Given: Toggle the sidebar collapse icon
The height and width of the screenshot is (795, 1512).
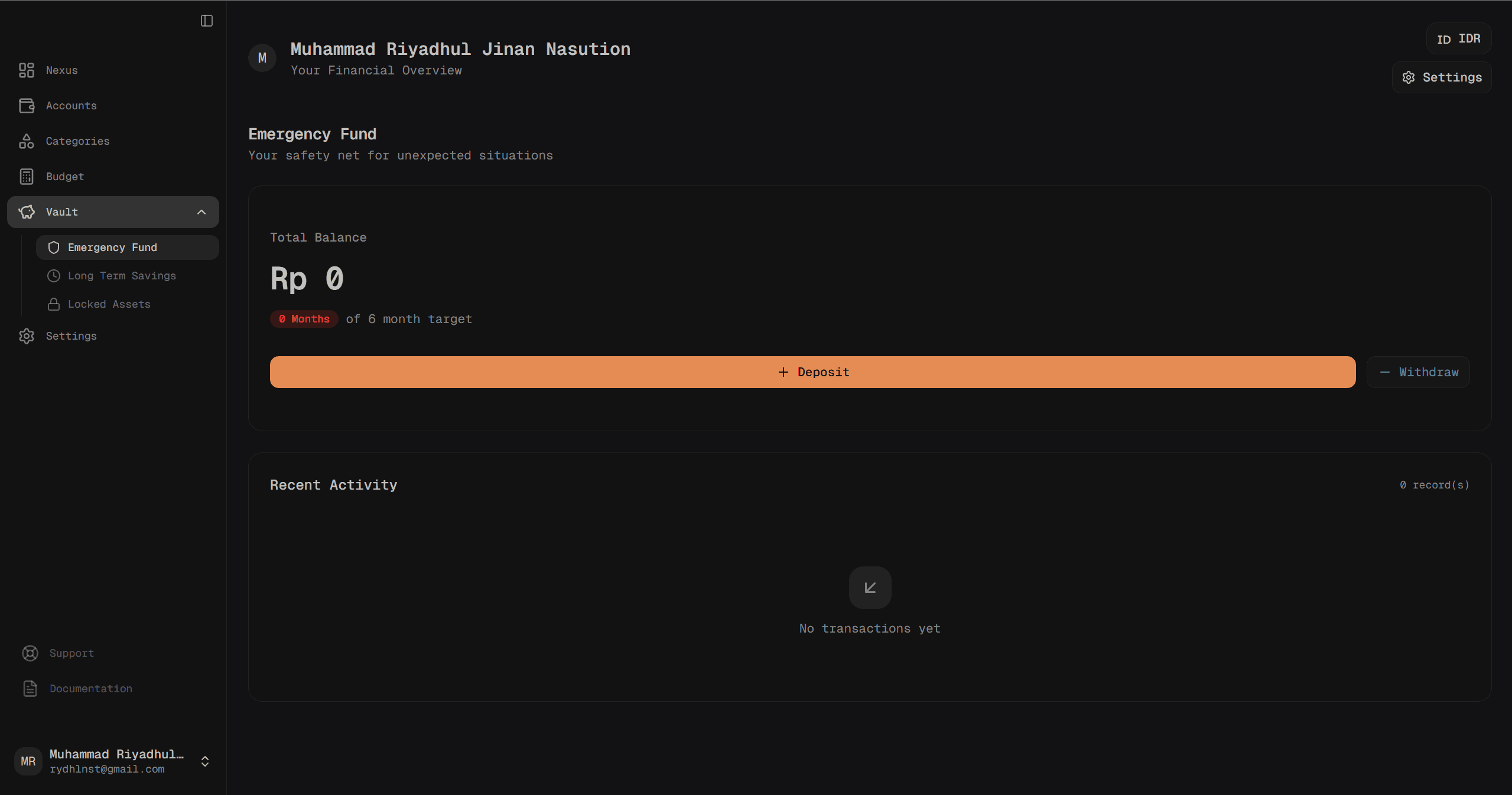Looking at the screenshot, I should click(x=206, y=21).
